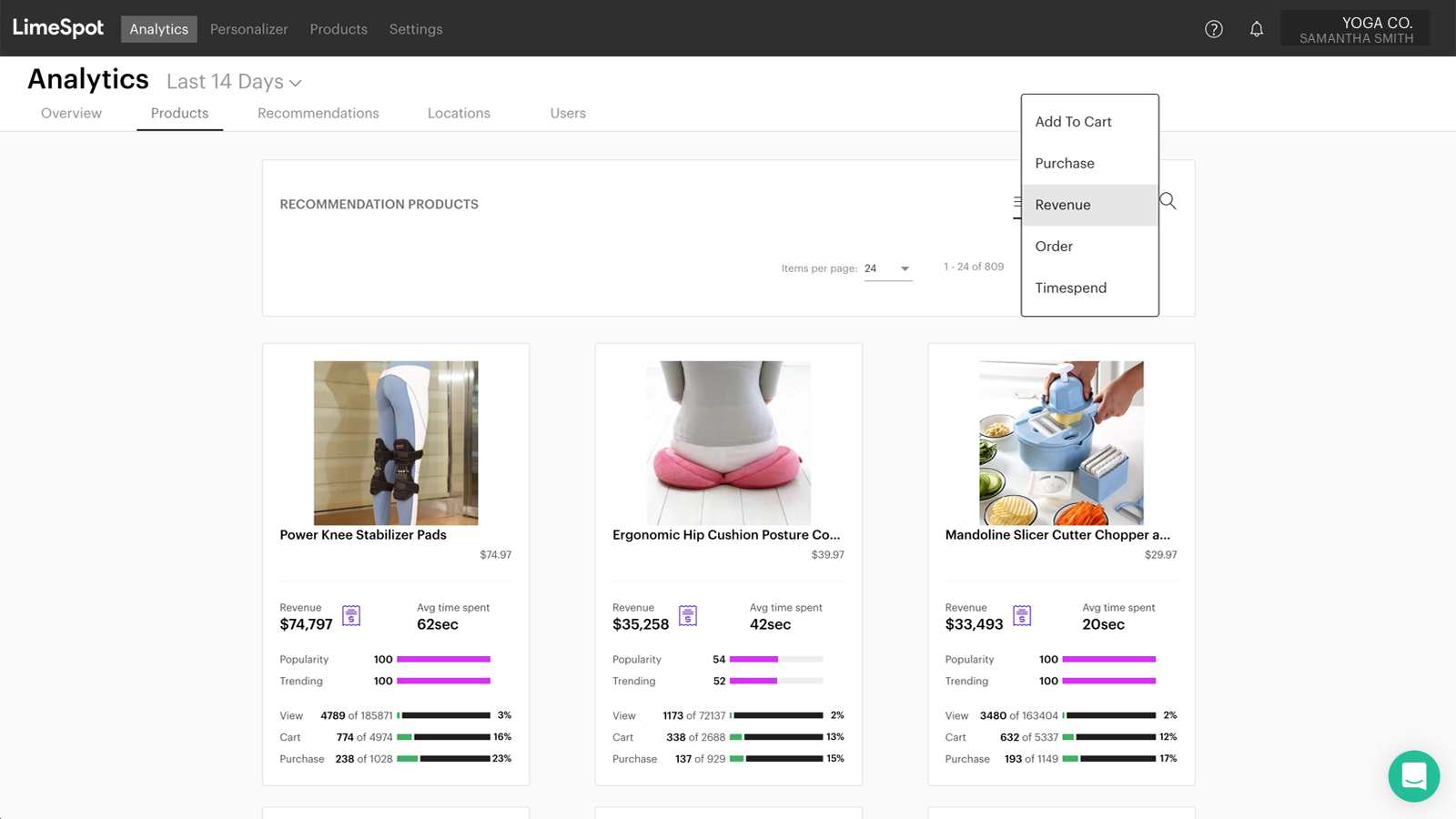Open the chat support bubble

coord(1413,776)
